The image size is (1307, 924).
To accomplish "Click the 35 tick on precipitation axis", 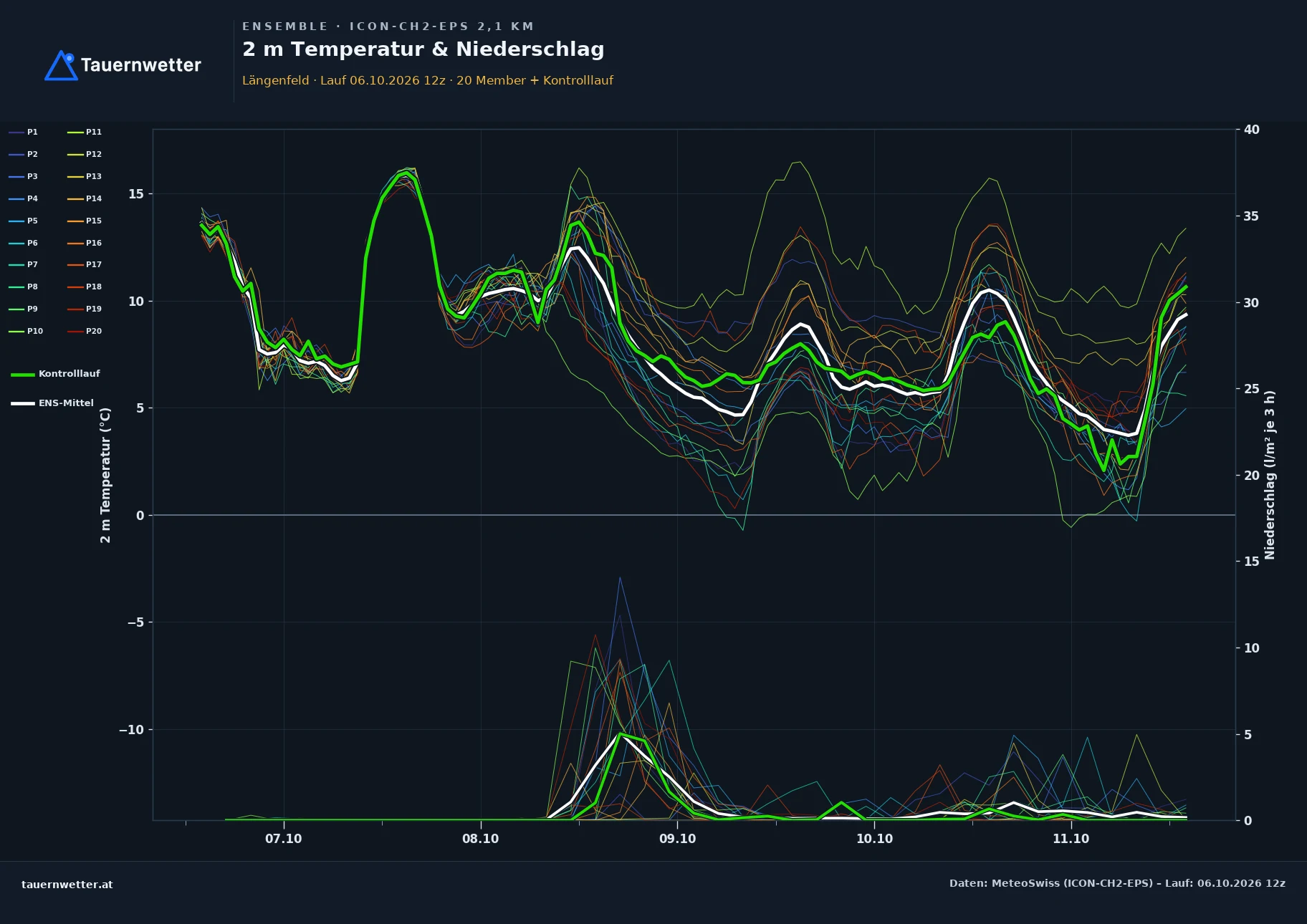I will pyautogui.click(x=1251, y=216).
